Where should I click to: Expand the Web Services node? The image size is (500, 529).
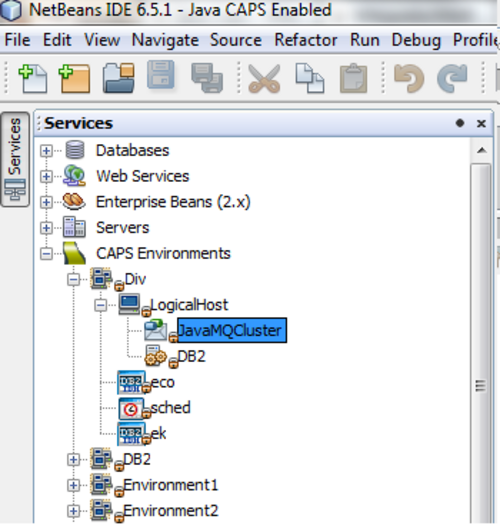(x=46, y=176)
